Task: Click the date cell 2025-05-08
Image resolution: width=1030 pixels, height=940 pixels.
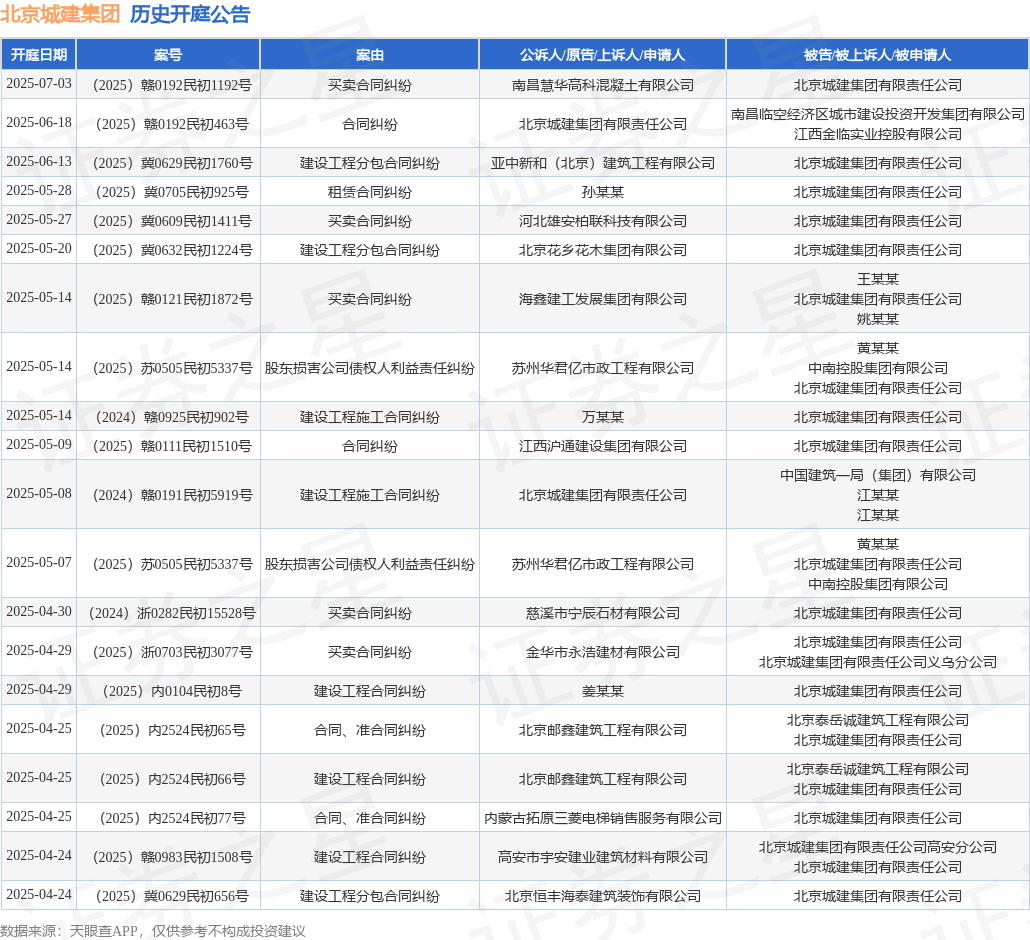Action: [39, 493]
